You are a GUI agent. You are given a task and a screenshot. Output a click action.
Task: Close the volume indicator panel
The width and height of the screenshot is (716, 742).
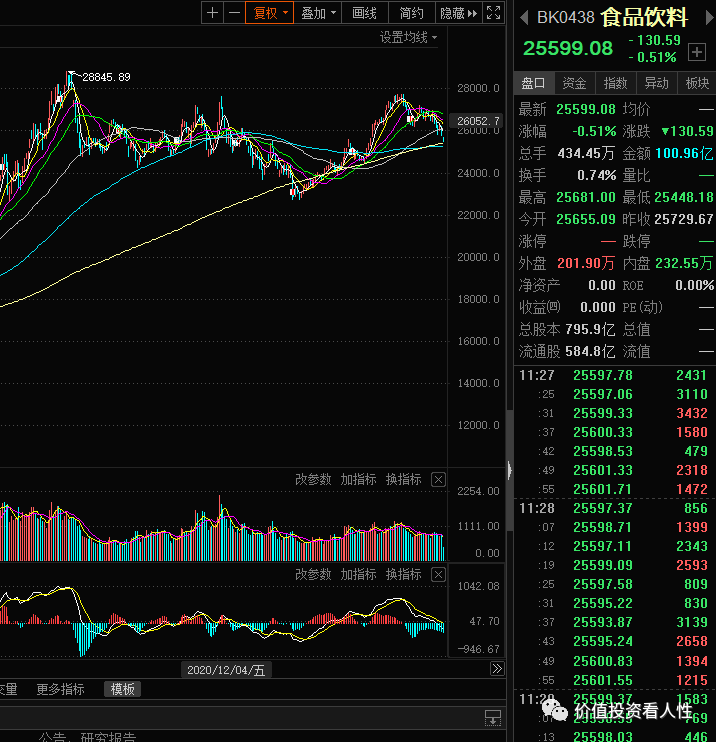438,480
